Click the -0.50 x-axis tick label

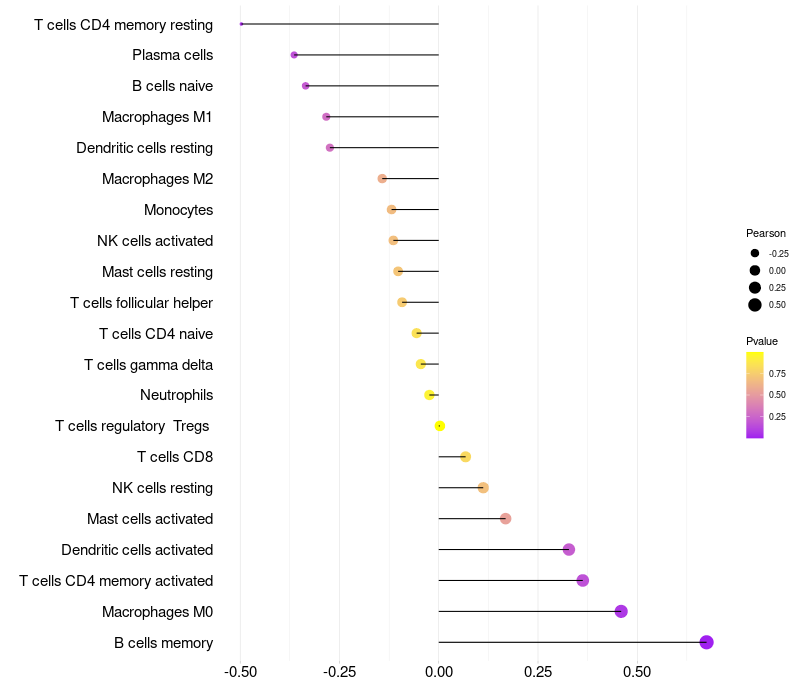pos(240,672)
